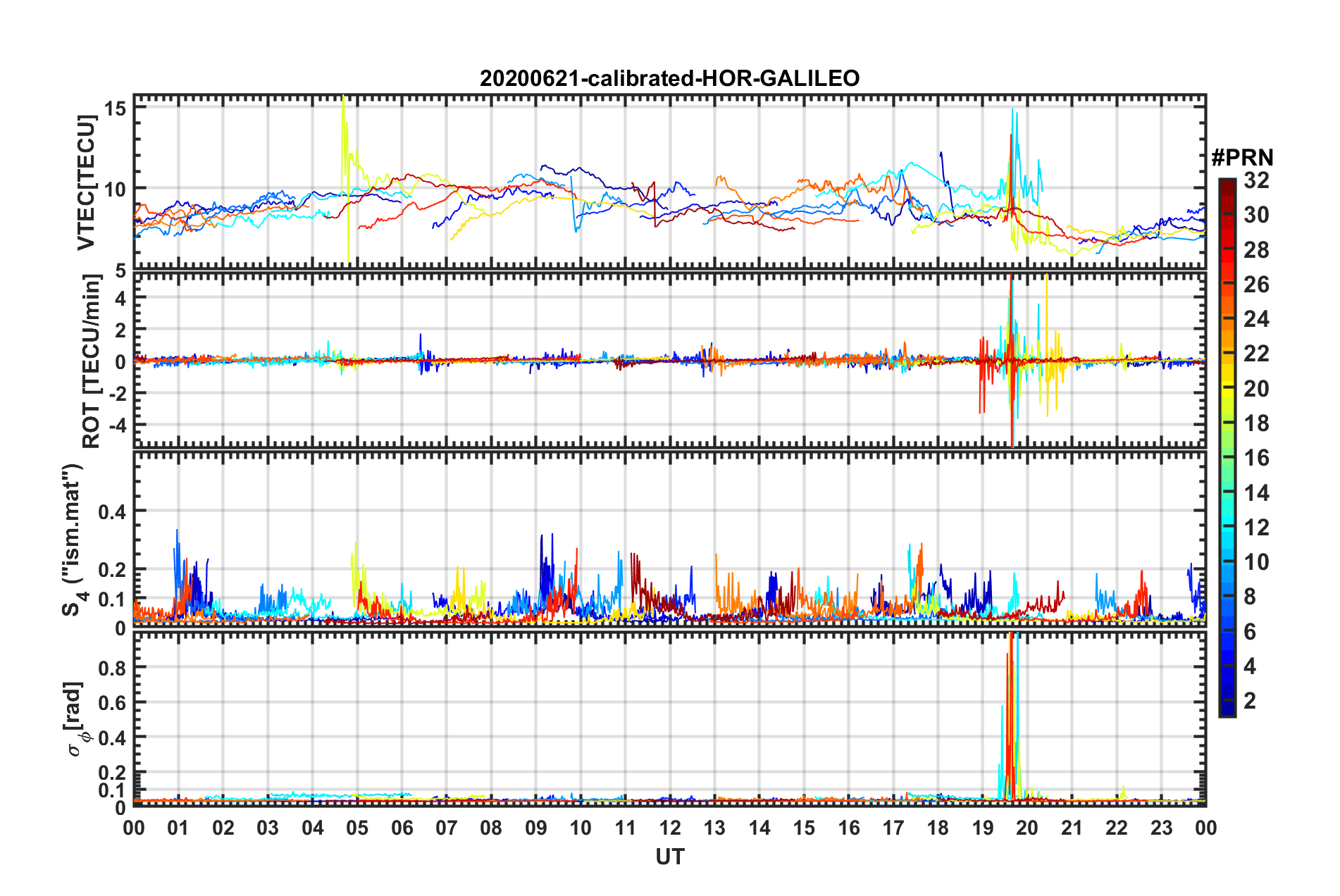Image resolution: width=1340 pixels, height=896 pixels.
Task: Click colorbar tick label "24"
Action: click(x=1256, y=319)
